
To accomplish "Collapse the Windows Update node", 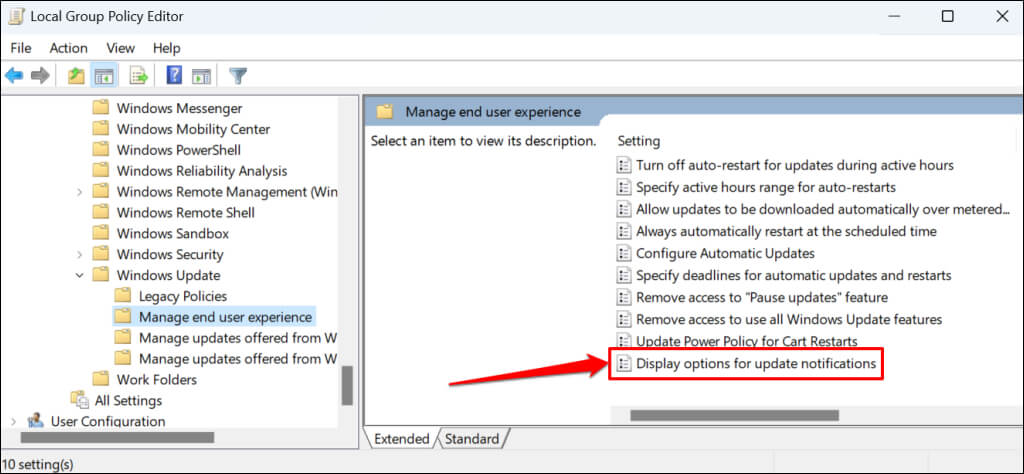I will pos(80,276).
